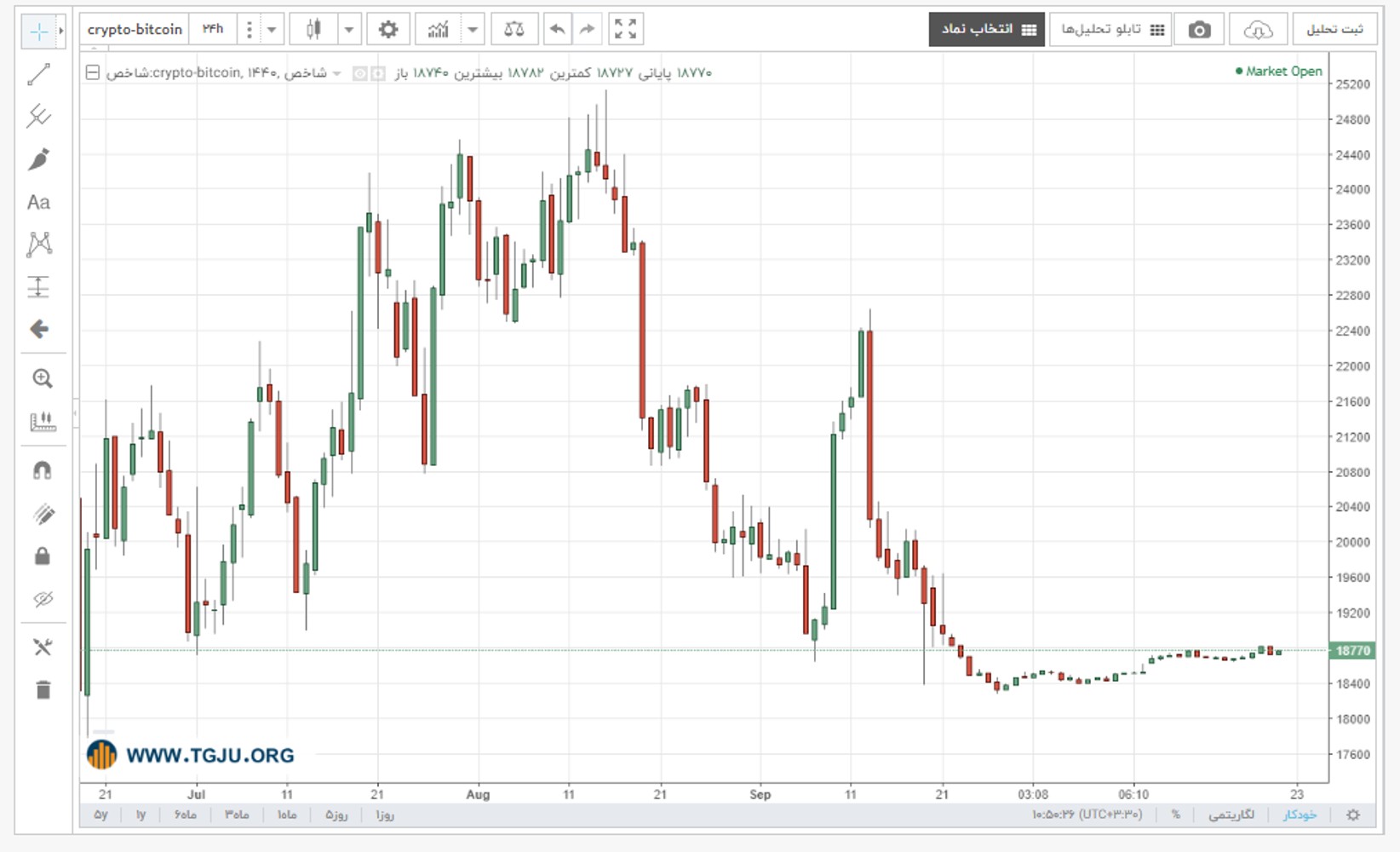Click the undo arrow
This screenshot has width=1400, height=852.
[x=557, y=30]
